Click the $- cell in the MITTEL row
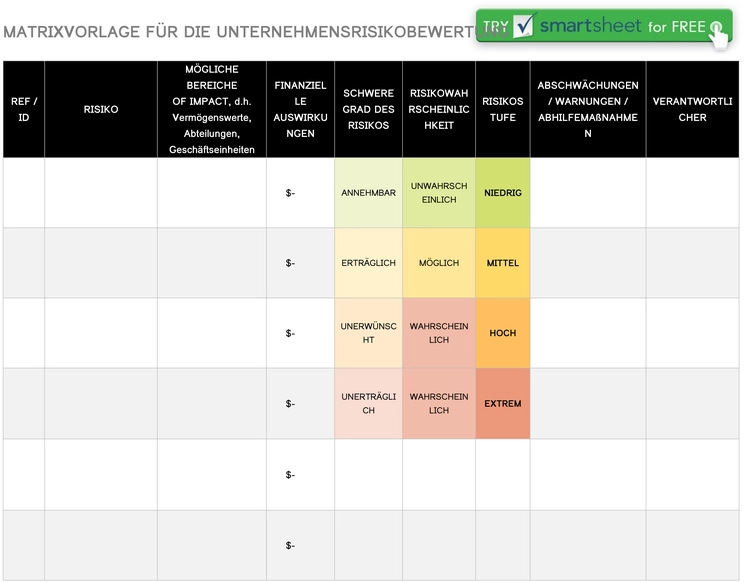Image resolution: width=744 pixels, height=582 pixels. (300, 263)
